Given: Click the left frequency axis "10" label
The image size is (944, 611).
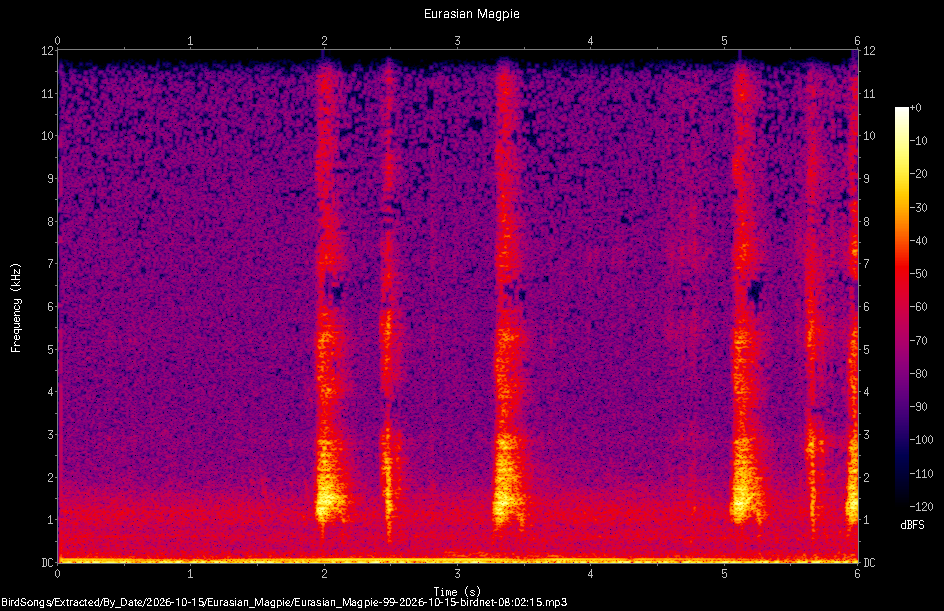Looking at the screenshot, I should click(x=47, y=136).
